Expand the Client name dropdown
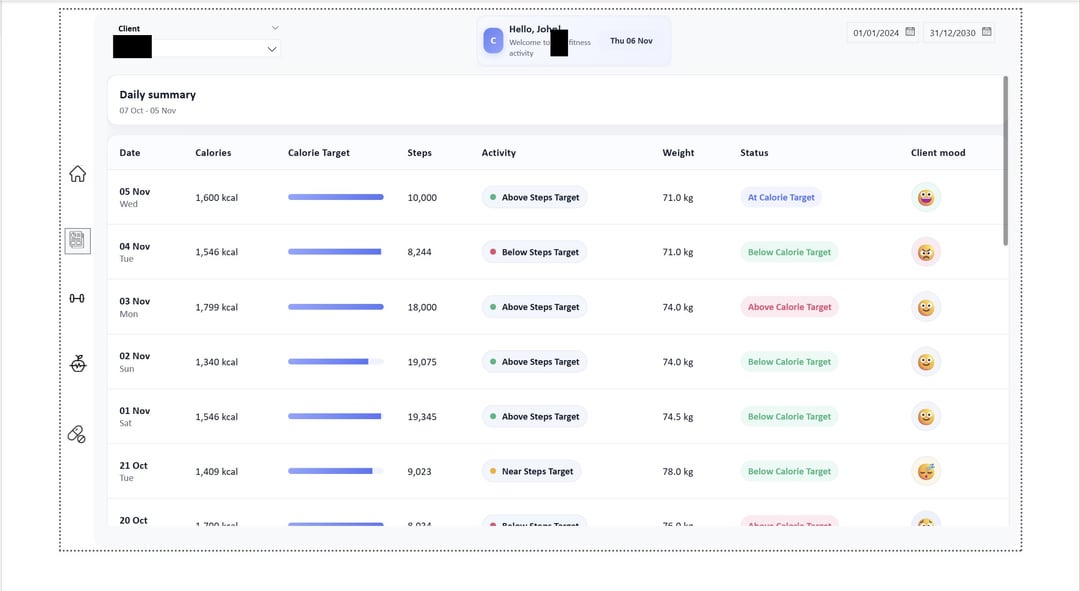1080x591 pixels. [271, 49]
